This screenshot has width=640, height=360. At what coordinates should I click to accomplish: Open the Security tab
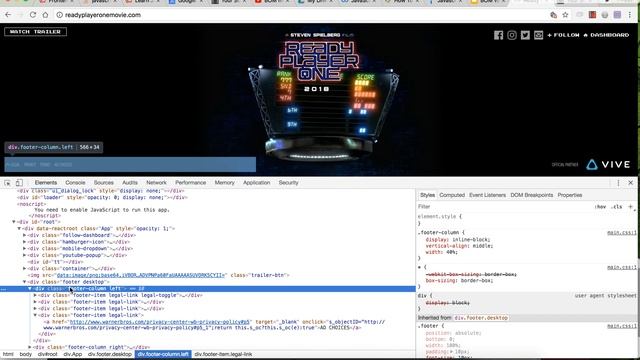point(289,183)
